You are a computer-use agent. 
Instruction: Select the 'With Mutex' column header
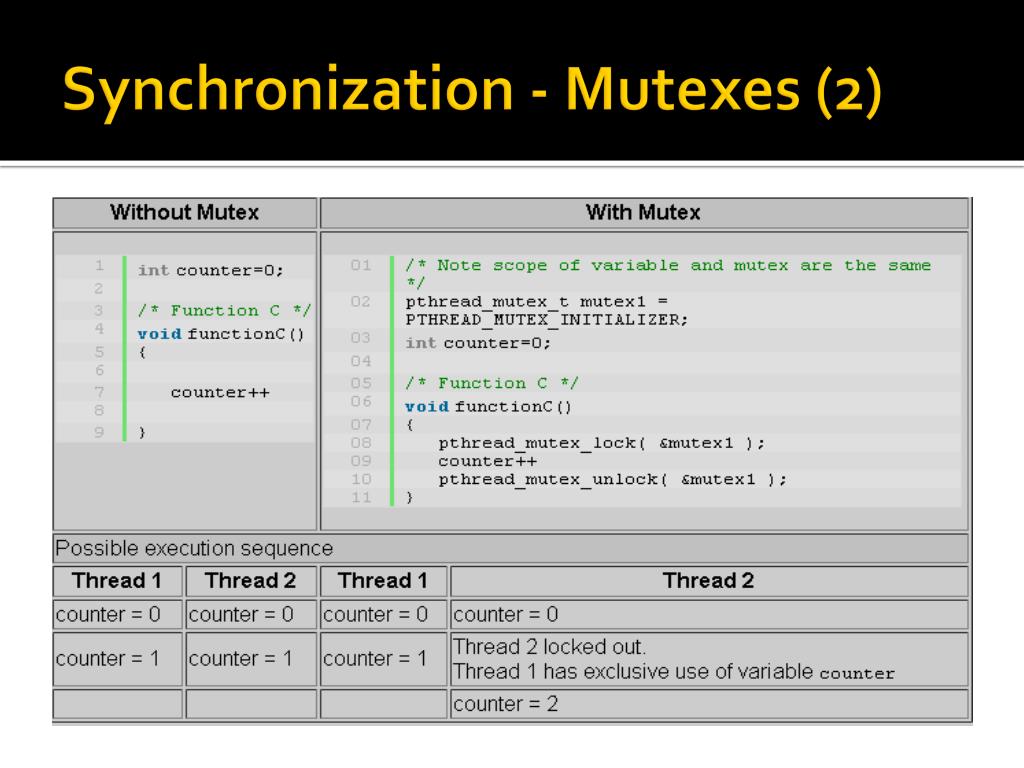coord(643,213)
